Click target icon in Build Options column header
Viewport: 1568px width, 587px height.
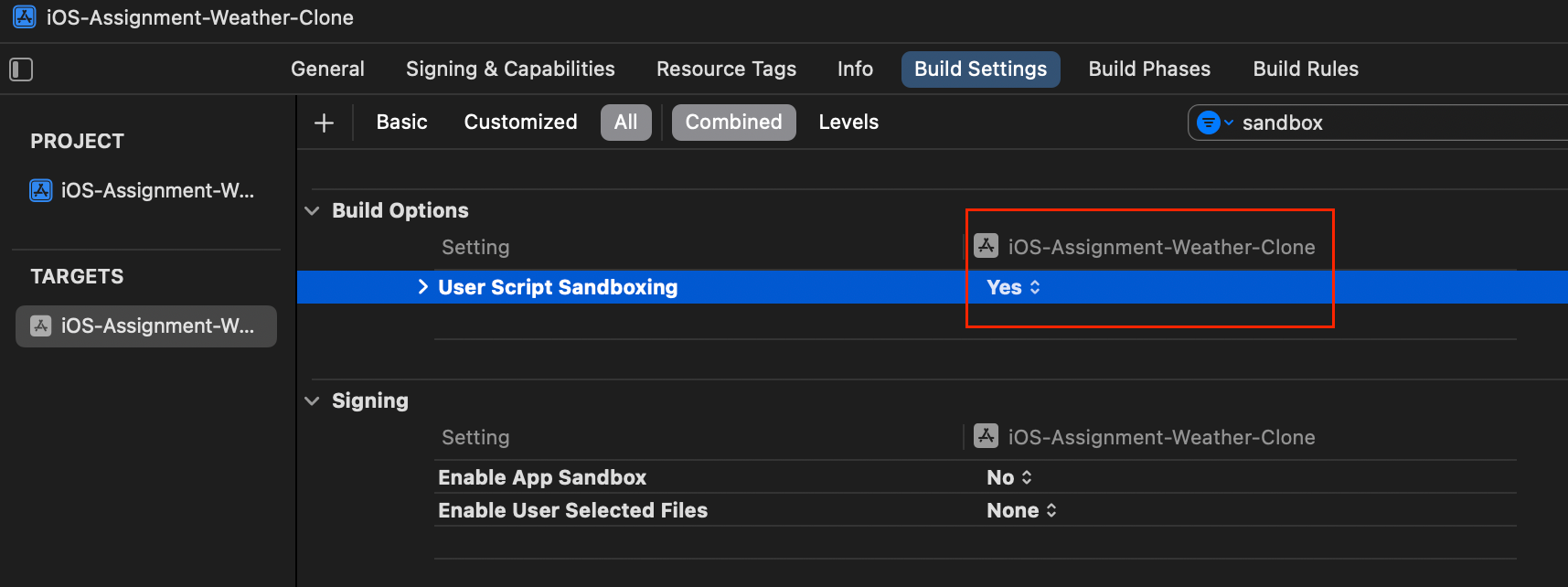point(986,245)
